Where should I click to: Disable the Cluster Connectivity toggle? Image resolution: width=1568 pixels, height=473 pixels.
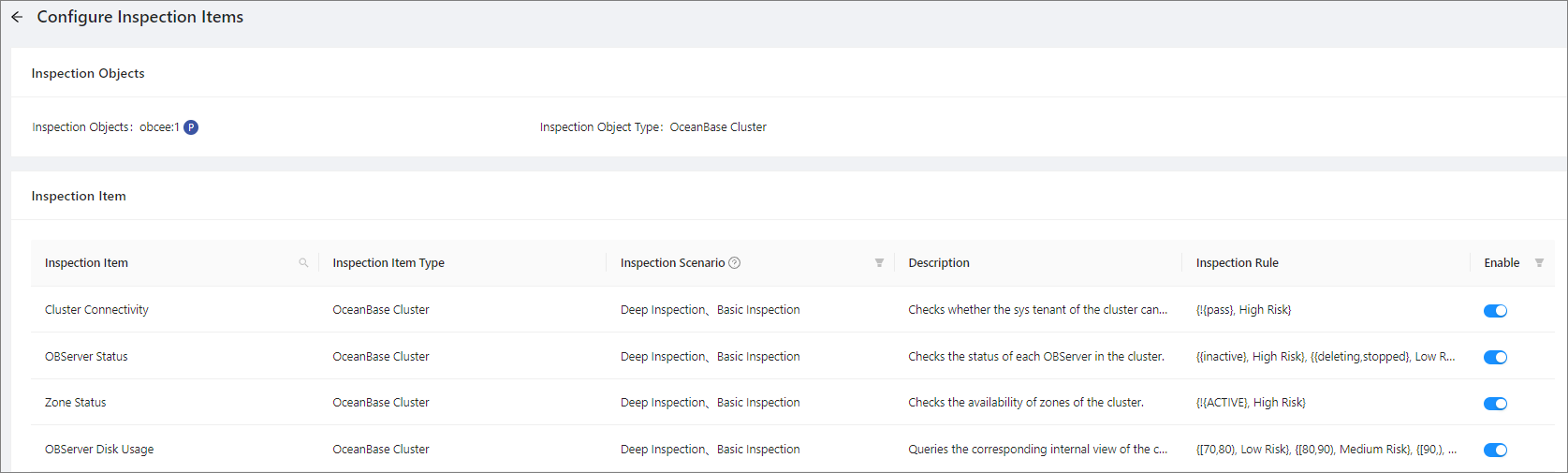pyautogui.click(x=1495, y=311)
